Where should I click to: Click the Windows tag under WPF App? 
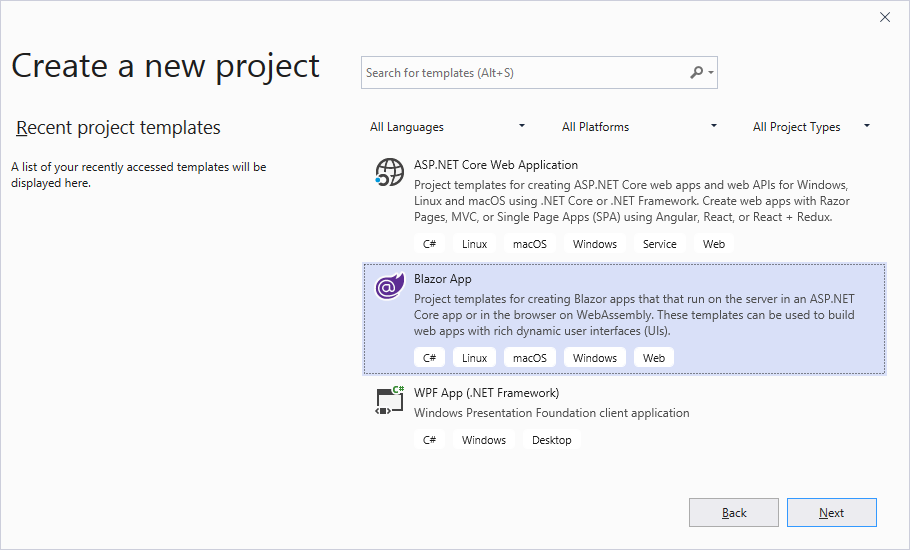coord(484,440)
